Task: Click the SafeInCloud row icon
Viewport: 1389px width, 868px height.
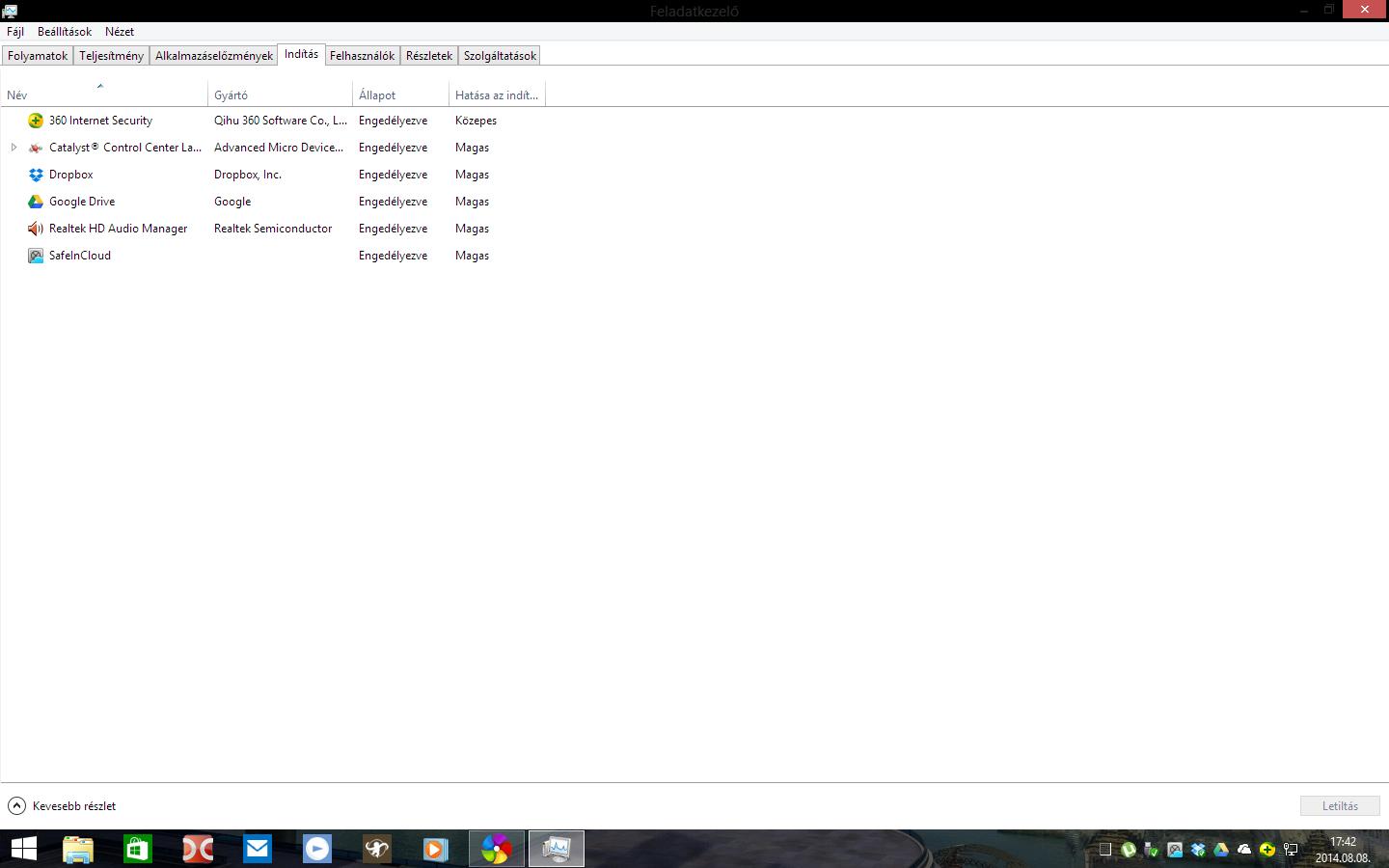Action: [x=36, y=256]
